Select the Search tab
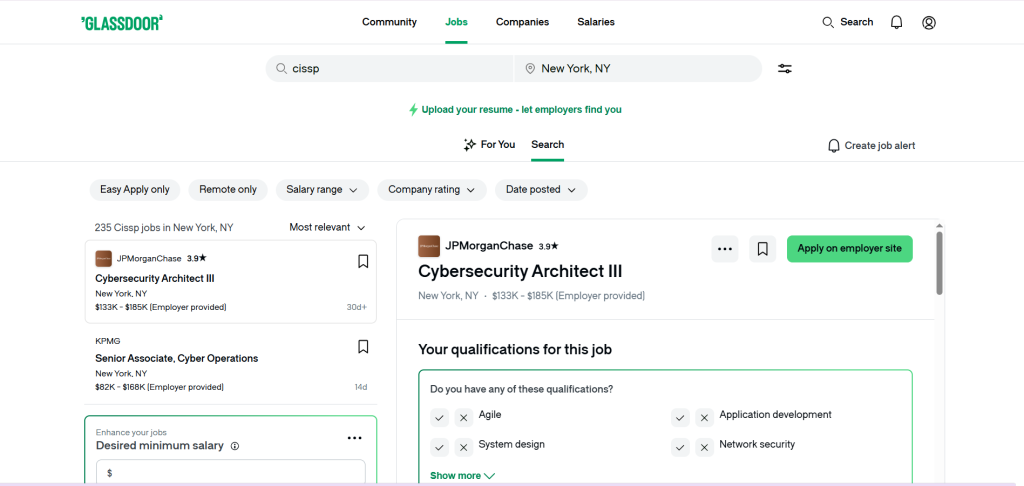1024x486 pixels. click(547, 145)
